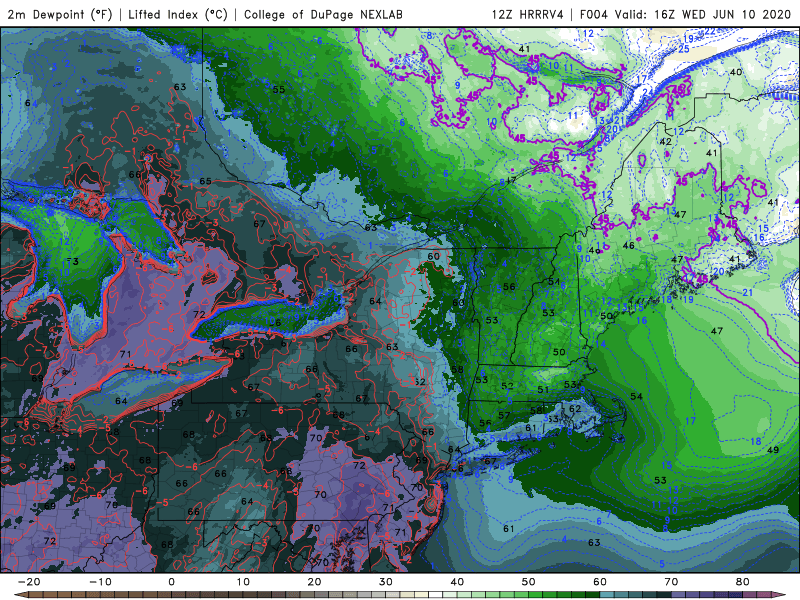Image resolution: width=800 pixels, height=600 pixels.
Task: Click the "-10" label on the color scale
Action: [100, 582]
